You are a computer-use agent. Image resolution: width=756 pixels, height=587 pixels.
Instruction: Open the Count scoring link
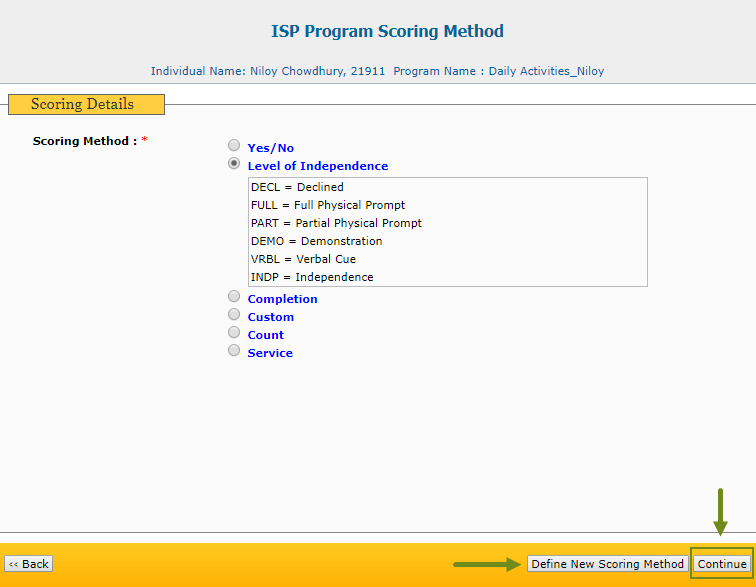[x=266, y=335]
